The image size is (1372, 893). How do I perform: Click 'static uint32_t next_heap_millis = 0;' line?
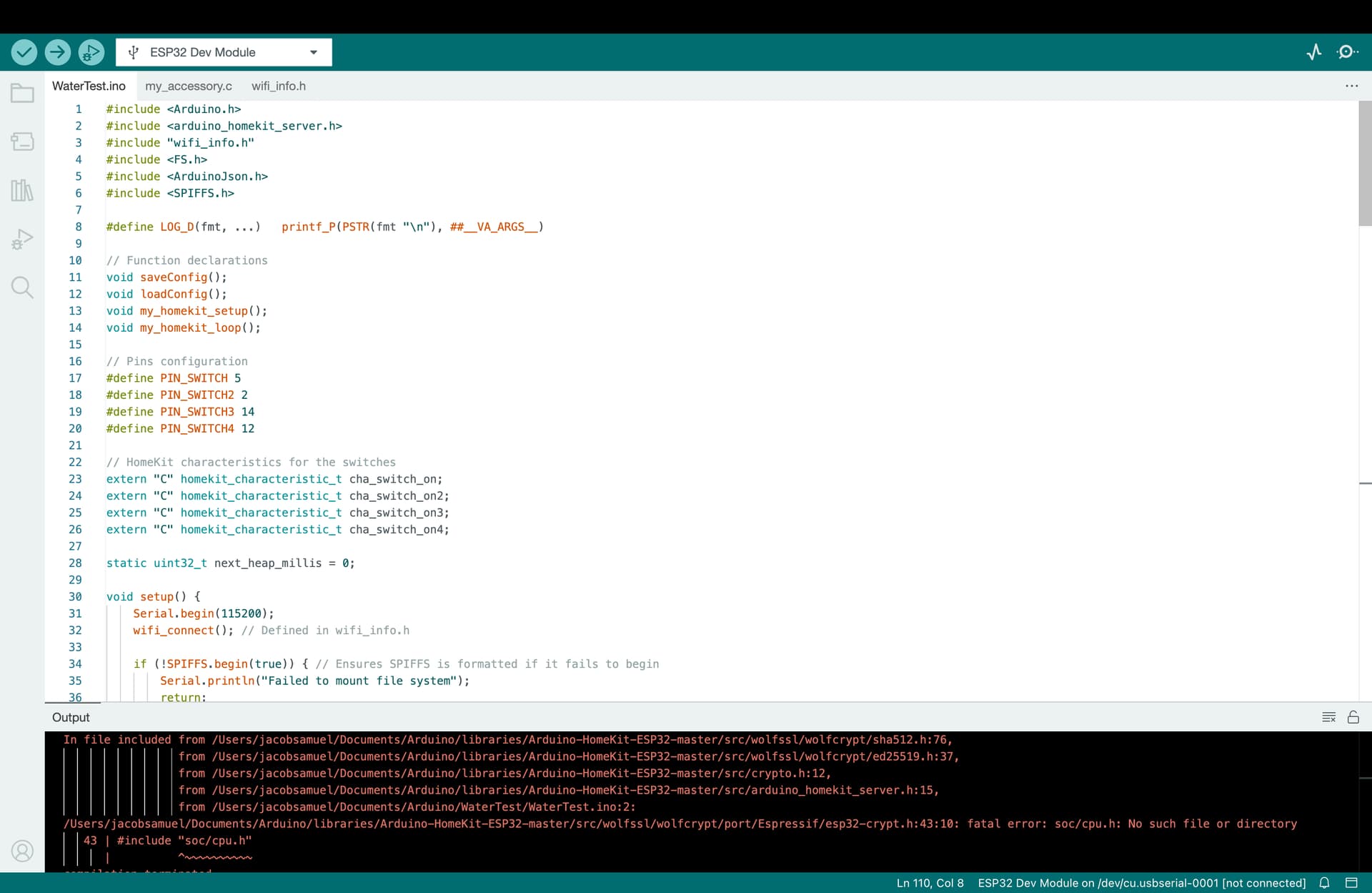pyautogui.click(x=230, y=563)
